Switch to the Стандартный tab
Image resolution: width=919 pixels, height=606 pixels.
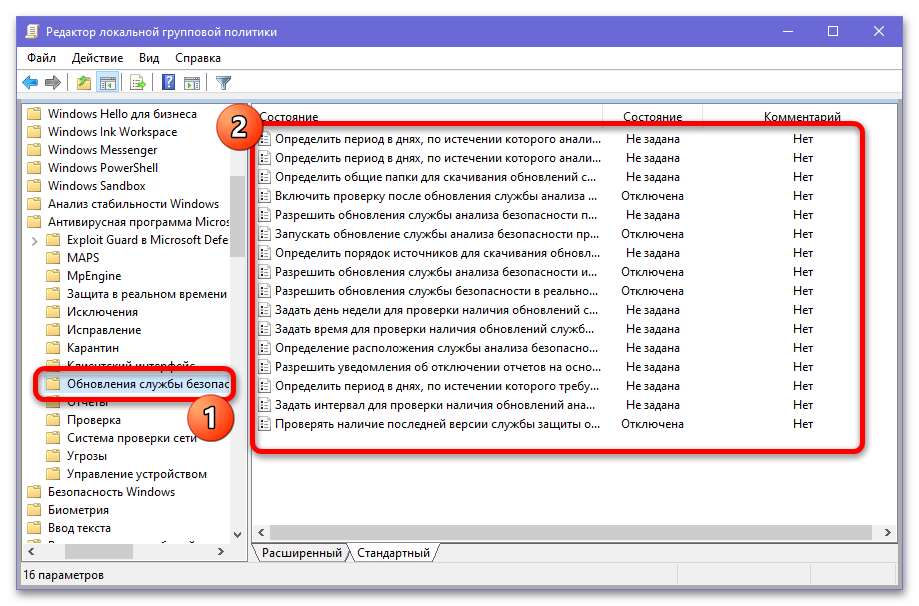click(x=393, y=553)
